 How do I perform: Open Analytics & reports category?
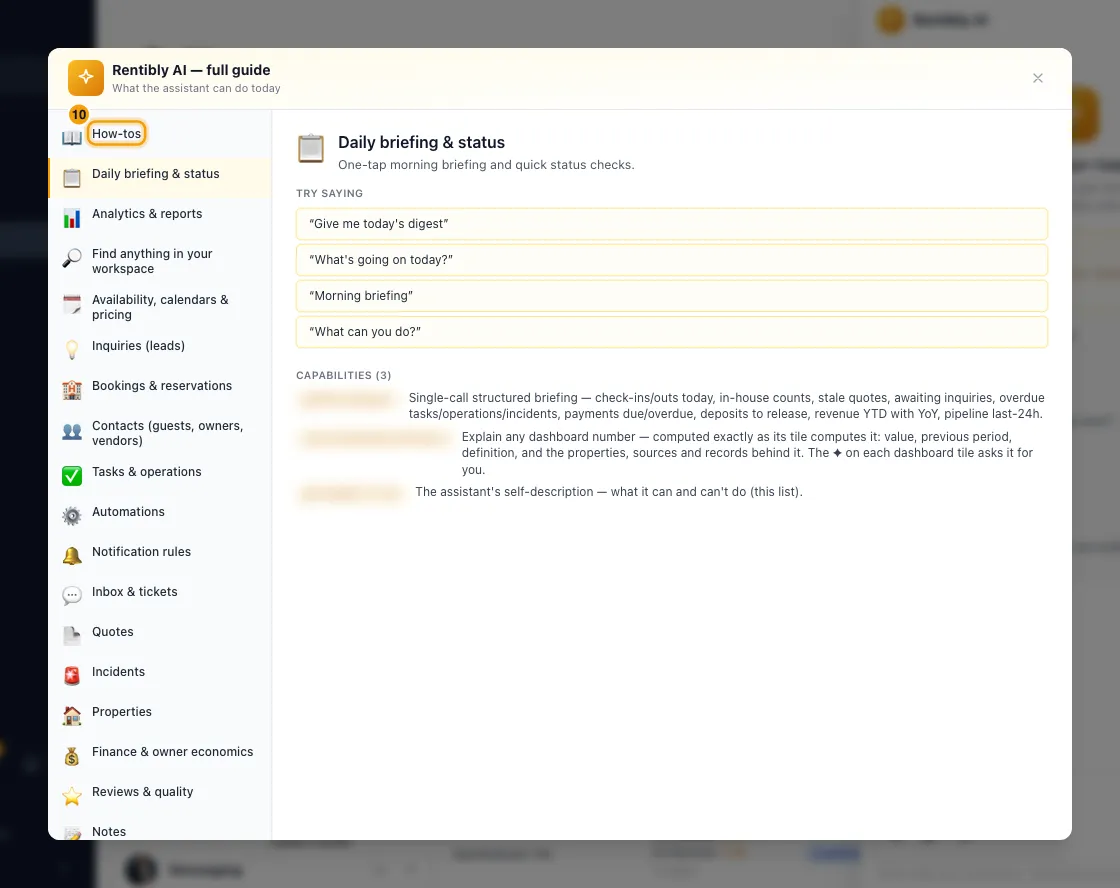pos(160,218)
